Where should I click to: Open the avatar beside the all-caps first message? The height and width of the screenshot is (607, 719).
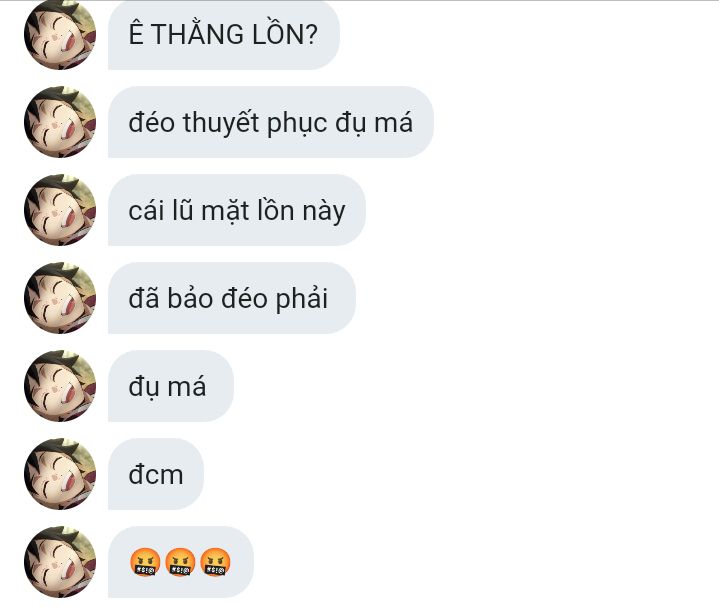pyautogui.click(x=60, y=34)
